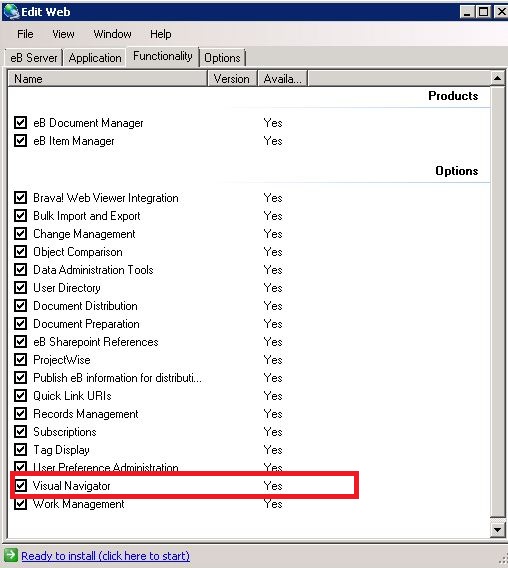This screenshot has height=568, width=508.
Task: Click Ready to install link
Action: click(x=105, y=556)
